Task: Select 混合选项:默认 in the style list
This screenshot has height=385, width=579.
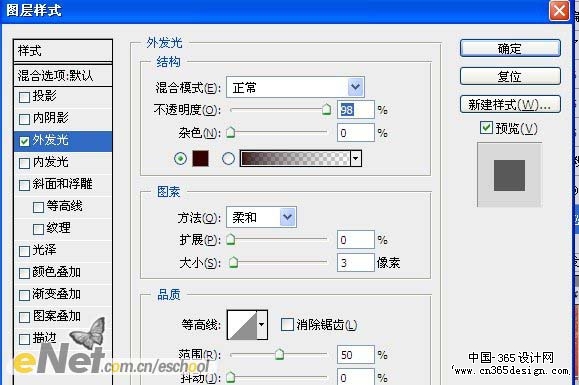Action: click(x=63, y=76)
